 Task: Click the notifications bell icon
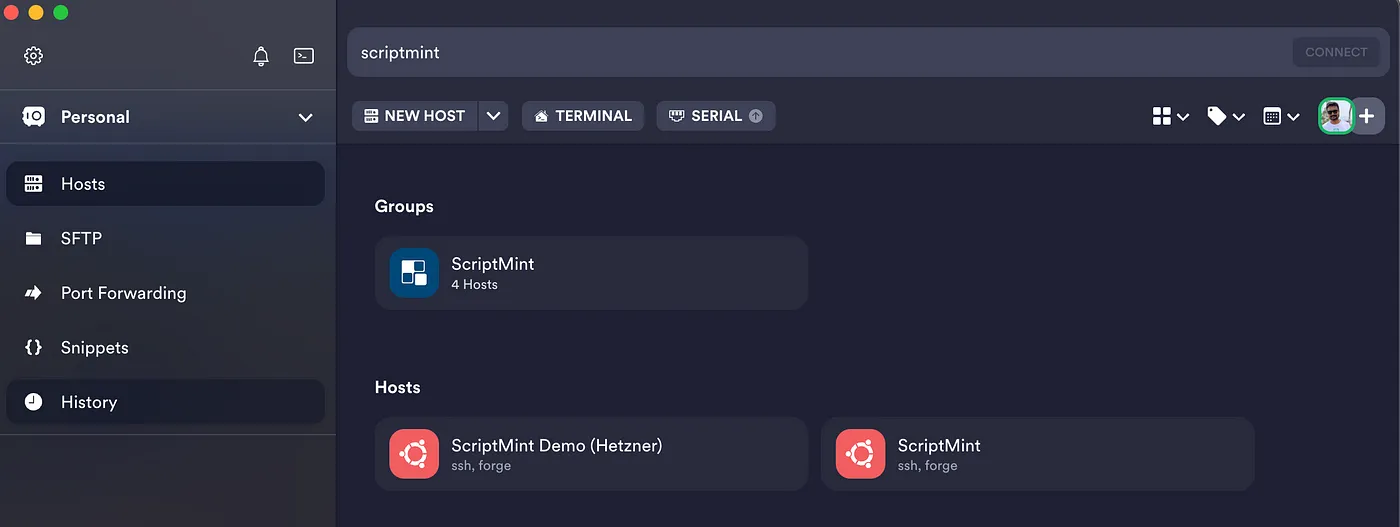coord(261,56)
